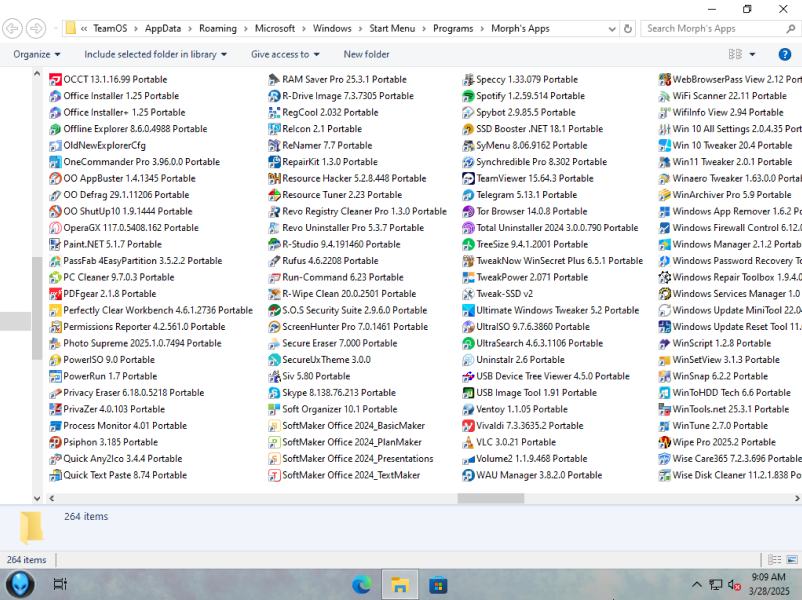Select the SoftMaker Office 2024_TextMaker icon
The height and width of the screenshot is (600, 802).
point(274,475)
